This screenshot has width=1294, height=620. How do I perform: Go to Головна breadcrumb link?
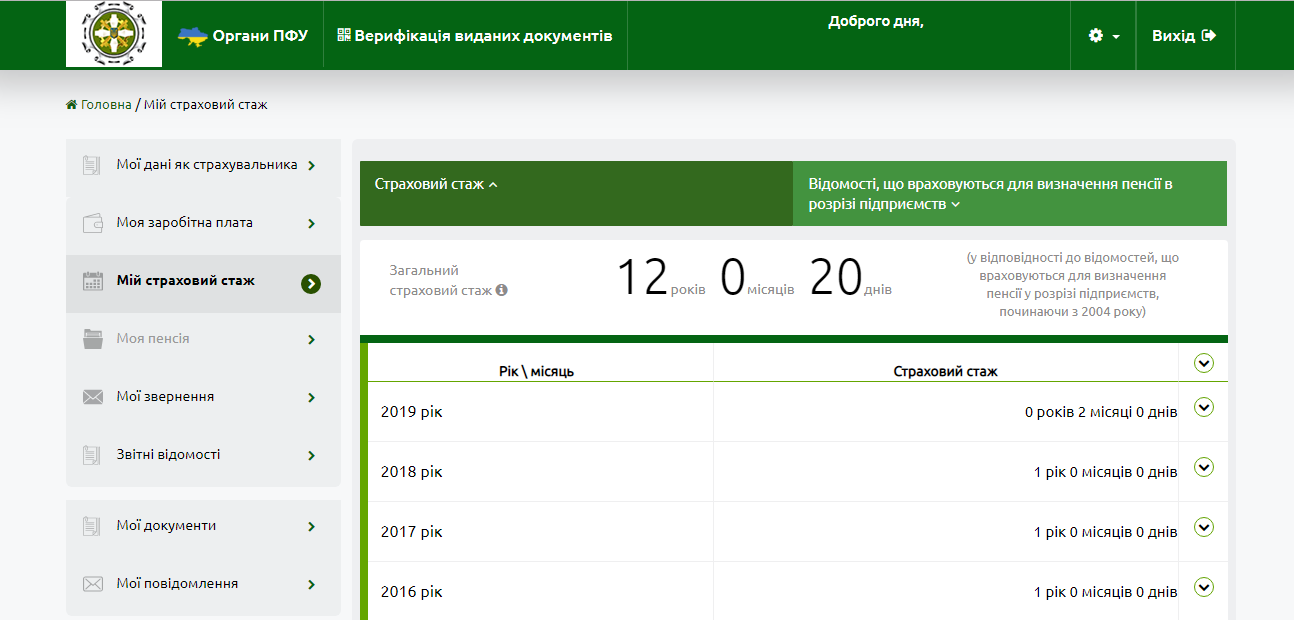coord(106,104)
